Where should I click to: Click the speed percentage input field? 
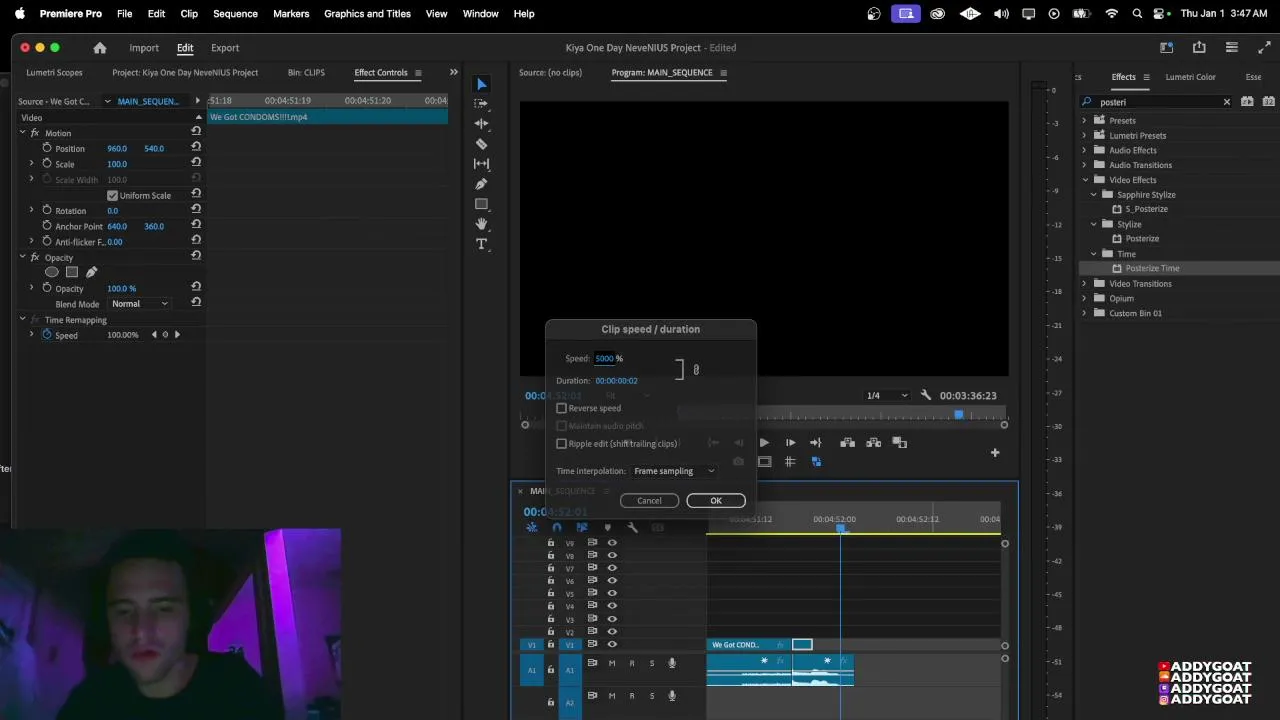[x=604, y=358]
